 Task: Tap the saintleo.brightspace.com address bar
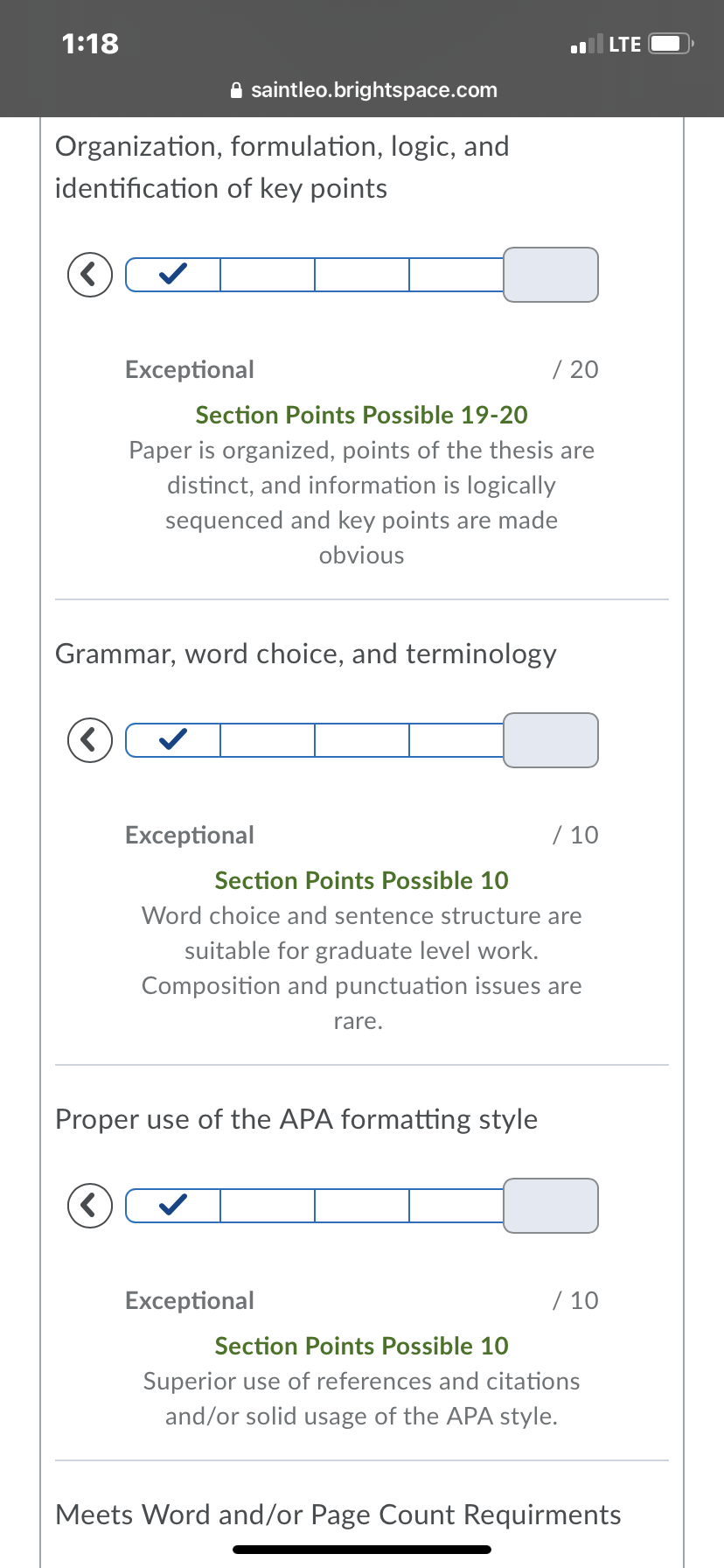[362, 90]
